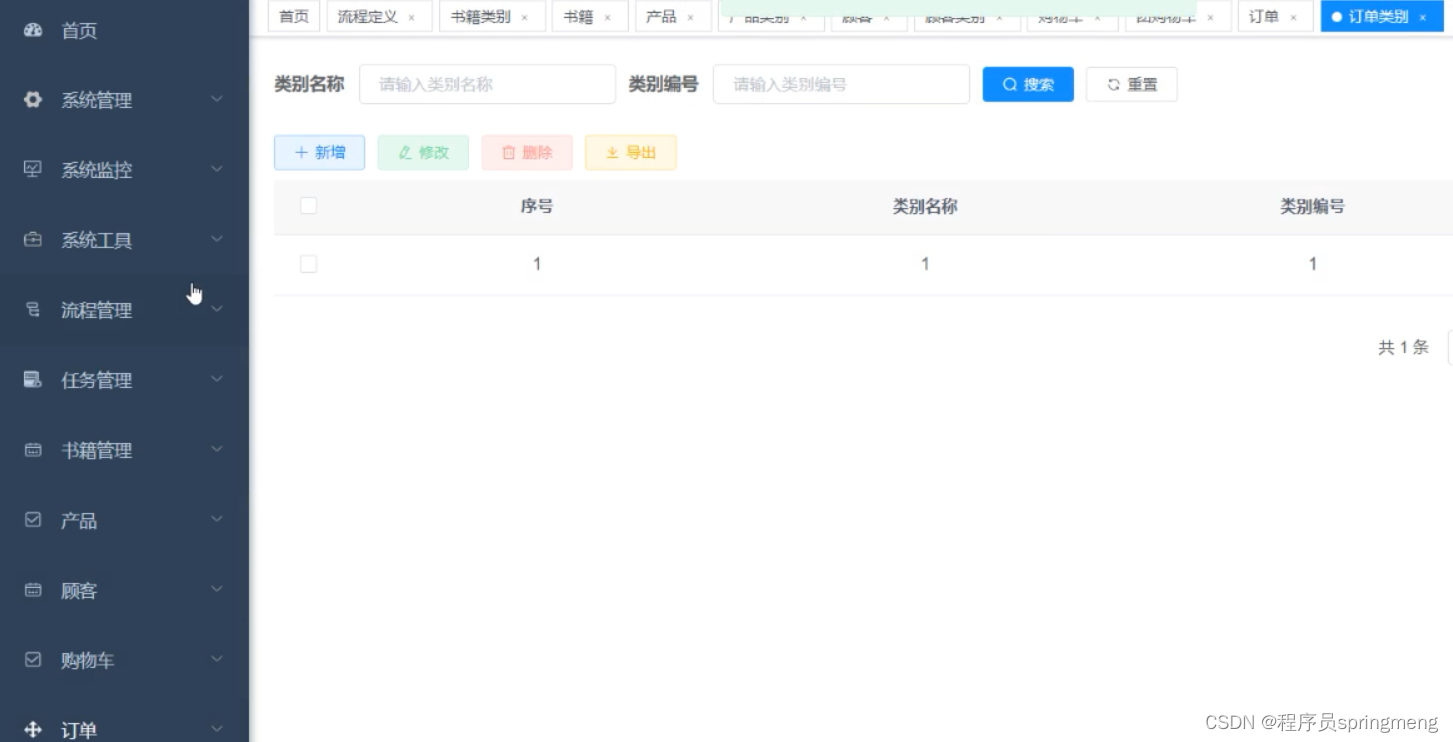Click the 类别名称 table column header
The height and width of the screenshot is (742, 1453).
click(925, 207)
